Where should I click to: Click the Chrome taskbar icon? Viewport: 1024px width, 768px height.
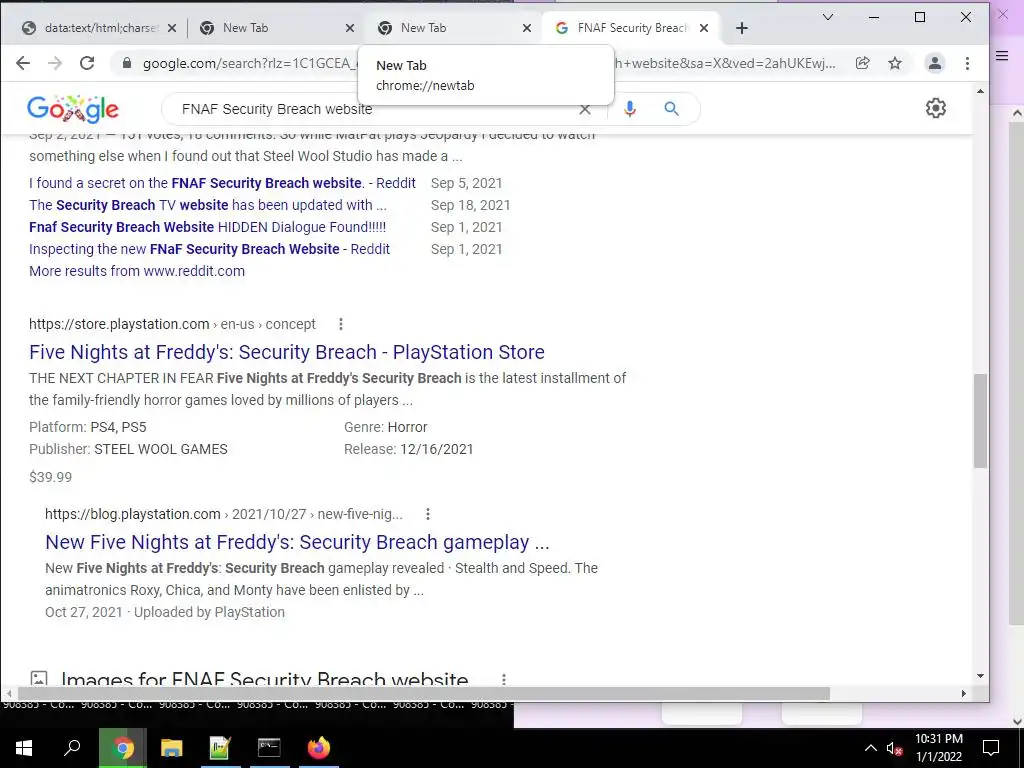pos(123,748)
